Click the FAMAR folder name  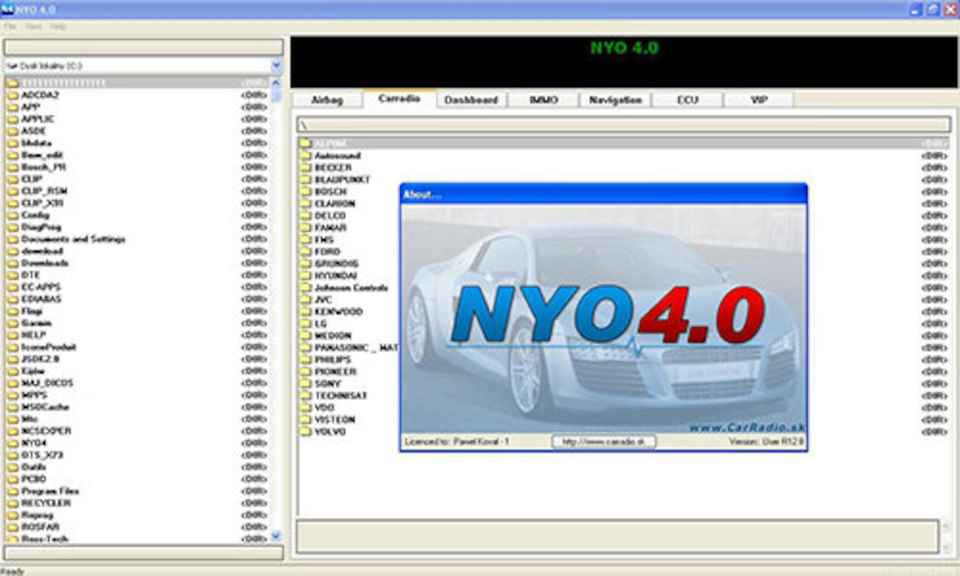pyautogui.click(x=331, y=228)
